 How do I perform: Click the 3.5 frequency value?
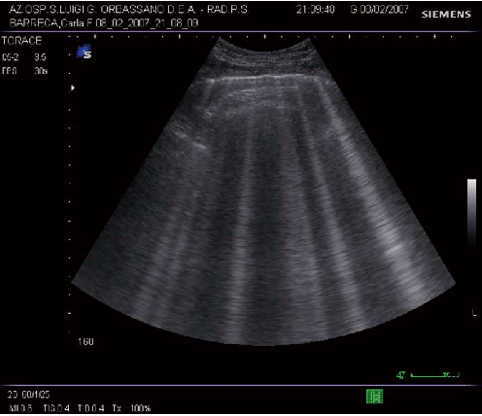coord(40,57)
